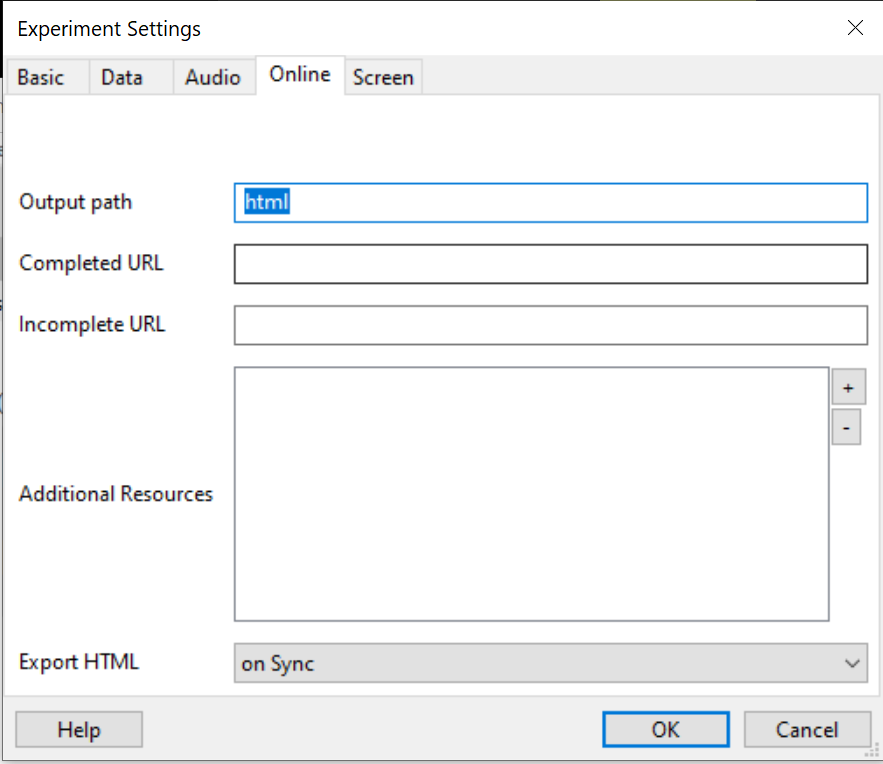883x764 pixels.
Task: Click the Export HTML label
Action: click(x=79, y=662)
